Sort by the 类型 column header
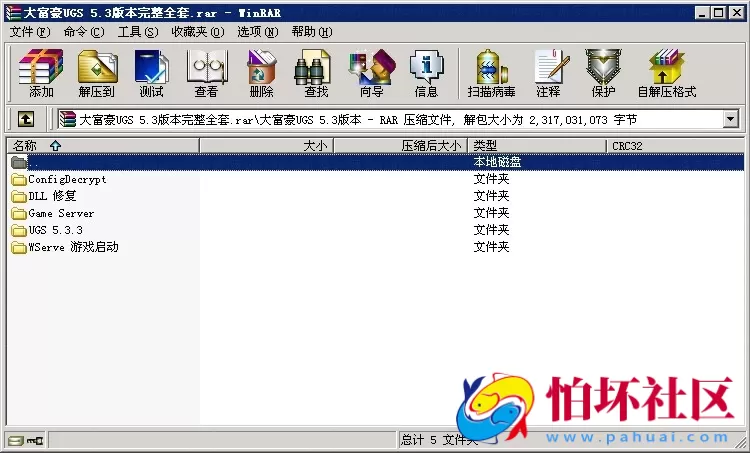 [x=537, y=145]
